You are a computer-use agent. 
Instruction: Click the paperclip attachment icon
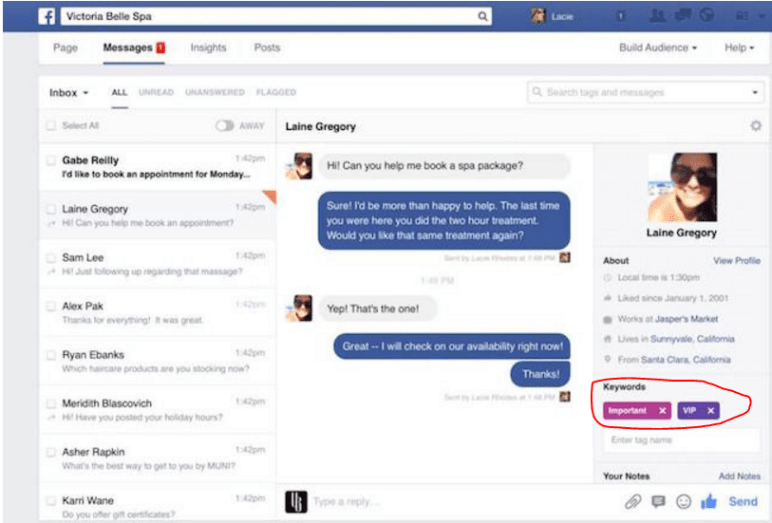click(x=632, y=502)
